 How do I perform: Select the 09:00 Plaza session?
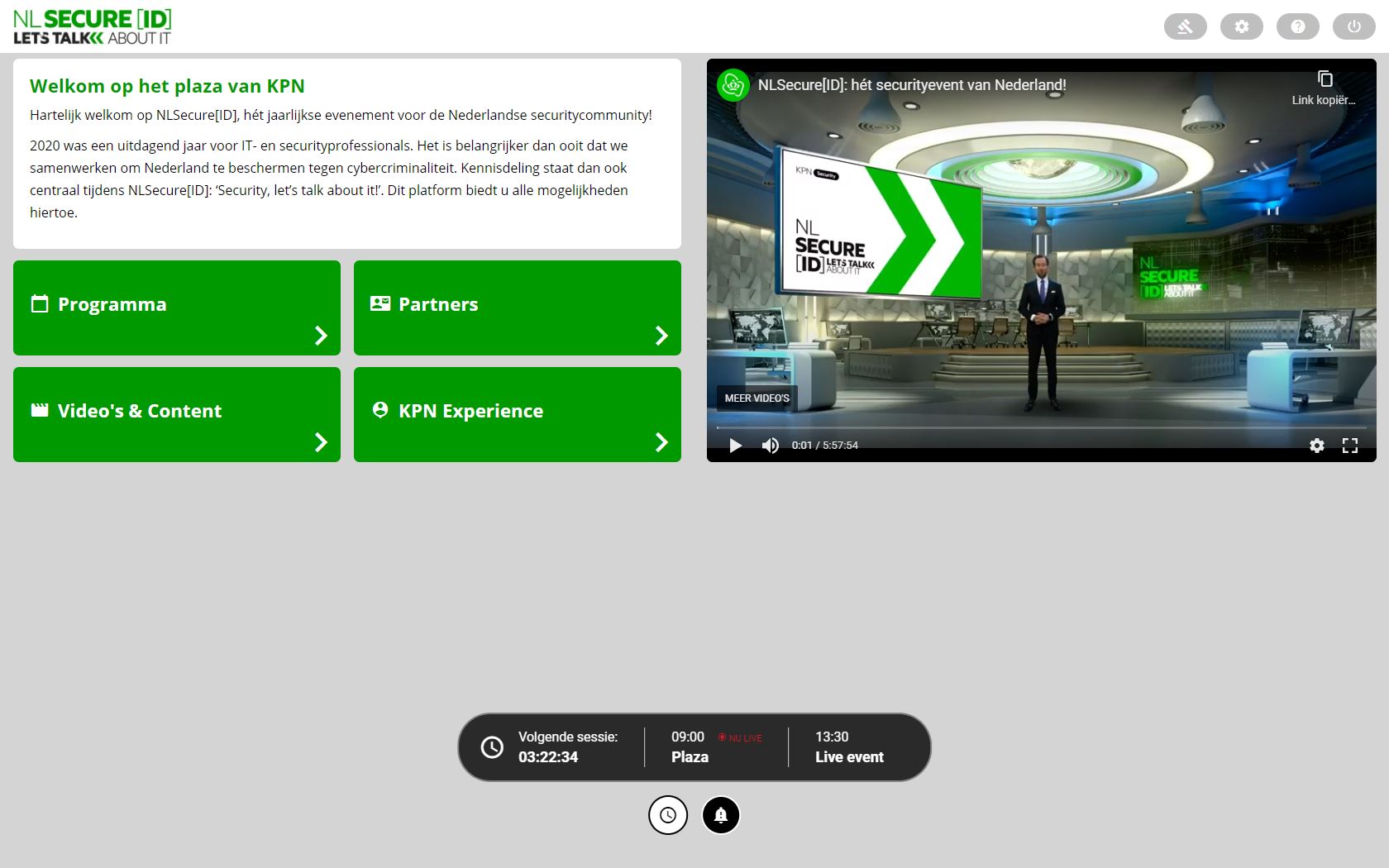pos(716,747)
